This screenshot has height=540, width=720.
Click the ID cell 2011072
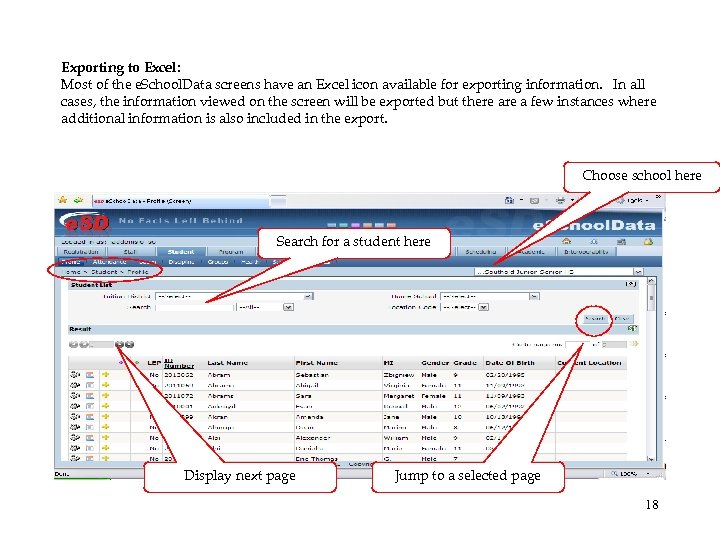coord(178,396)
